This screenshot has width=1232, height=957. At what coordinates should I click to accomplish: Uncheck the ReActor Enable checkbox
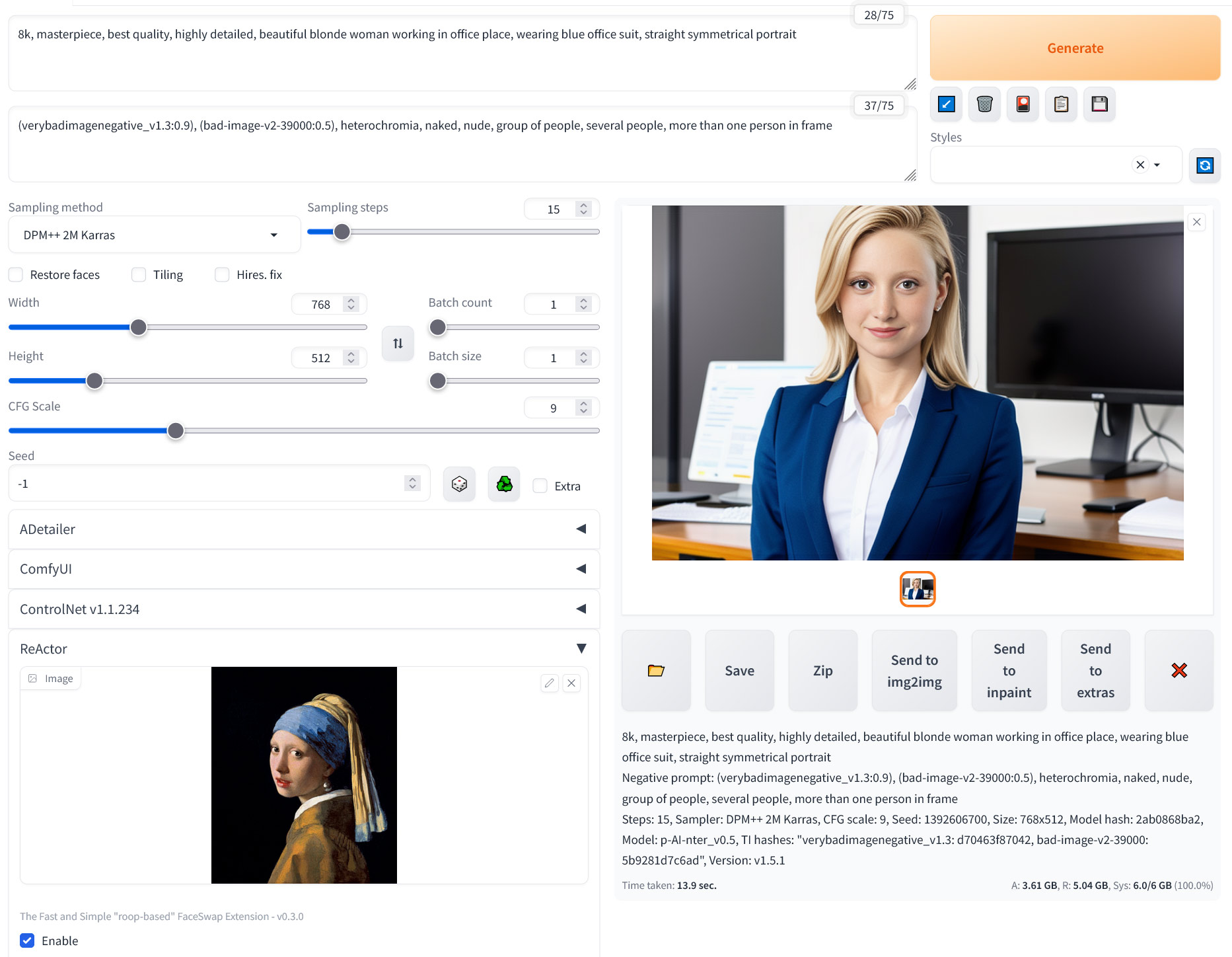click(27, 940)
